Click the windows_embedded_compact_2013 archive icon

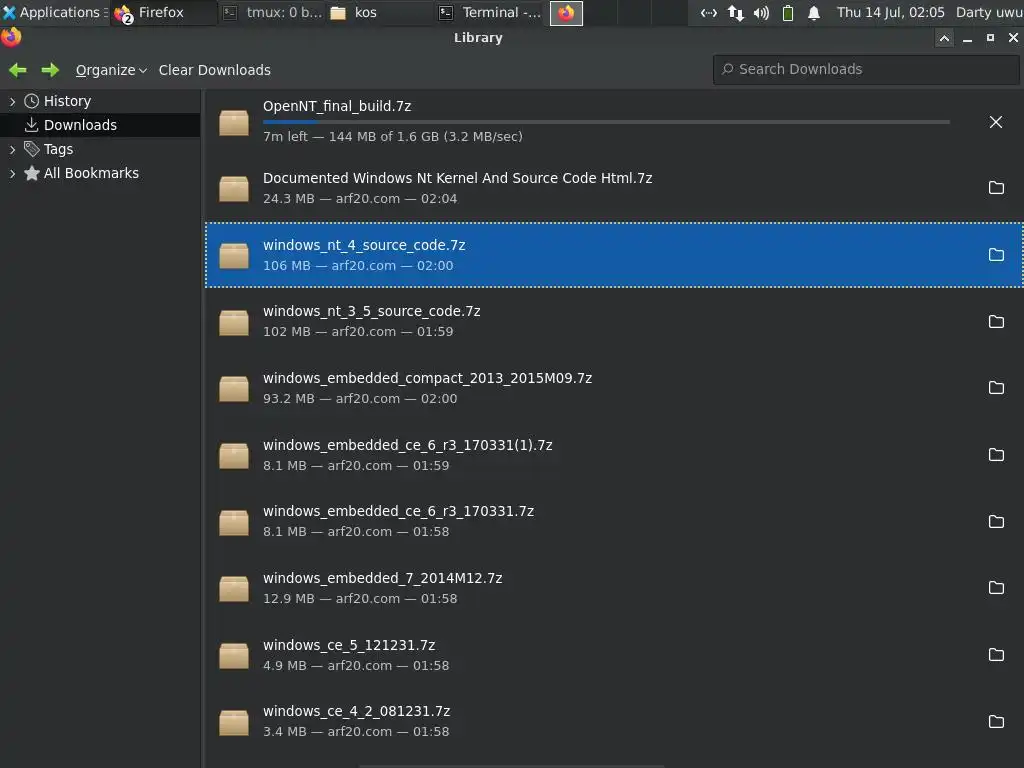pyautogui.click(x=234, y=389)
